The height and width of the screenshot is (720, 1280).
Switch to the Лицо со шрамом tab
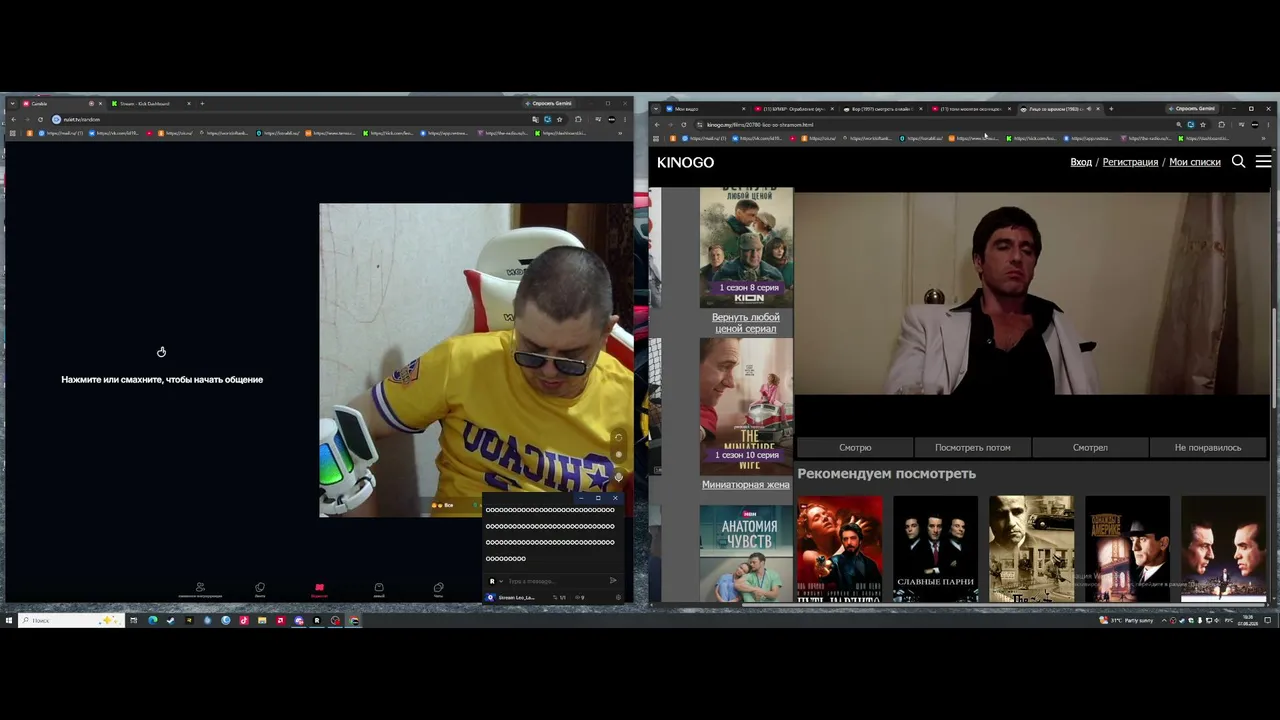coord(1058,108)
